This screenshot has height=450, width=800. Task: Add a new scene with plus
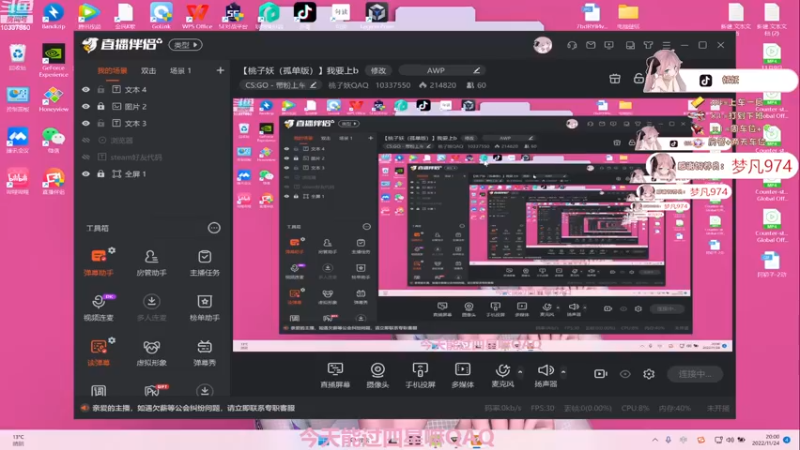(x=220, y=70)
